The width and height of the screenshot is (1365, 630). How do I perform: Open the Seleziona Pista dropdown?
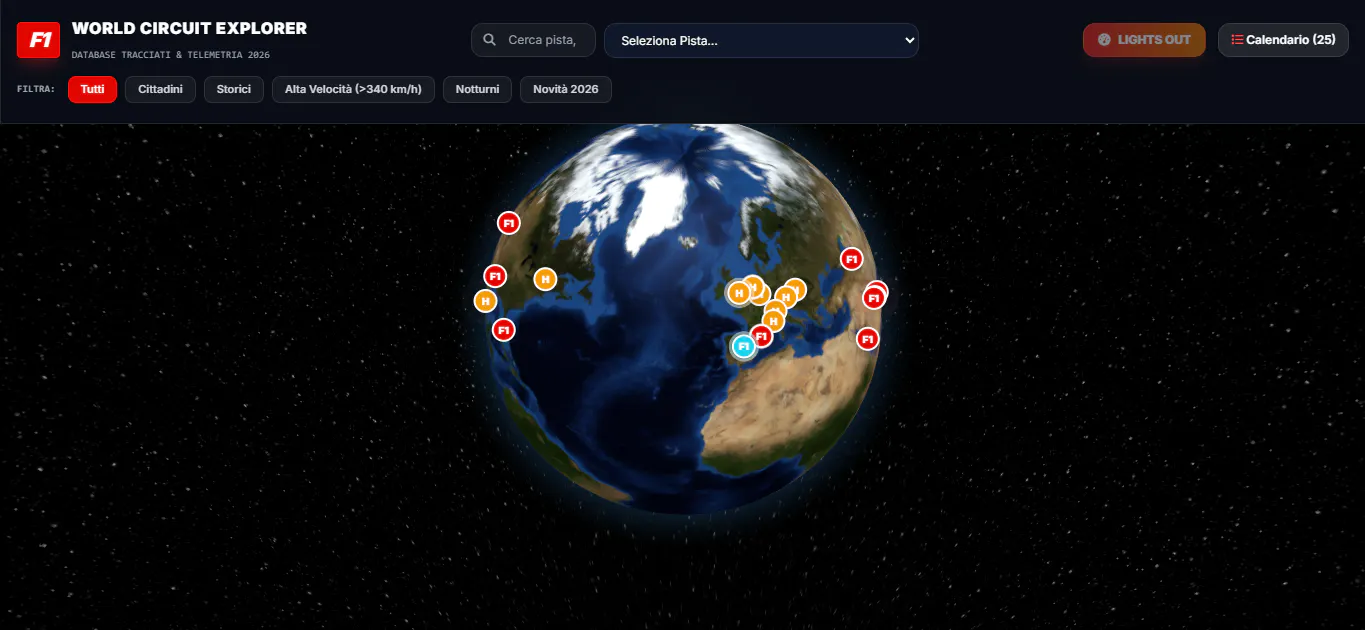coord(761,40)
